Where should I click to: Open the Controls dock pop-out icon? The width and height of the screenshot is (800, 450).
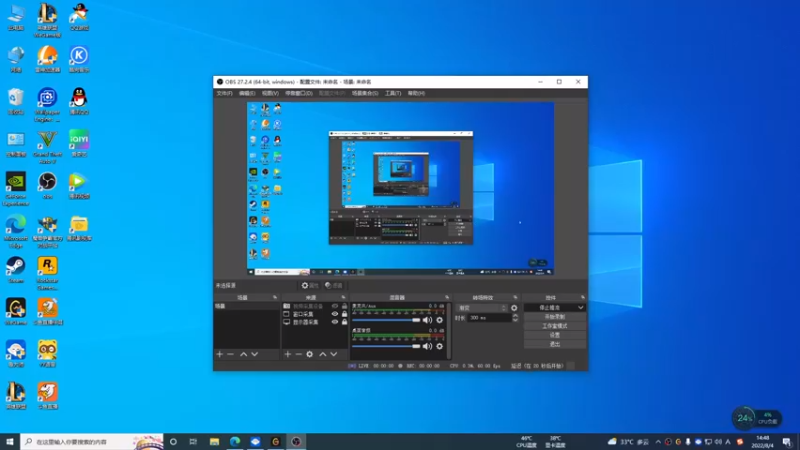[583, 297]
